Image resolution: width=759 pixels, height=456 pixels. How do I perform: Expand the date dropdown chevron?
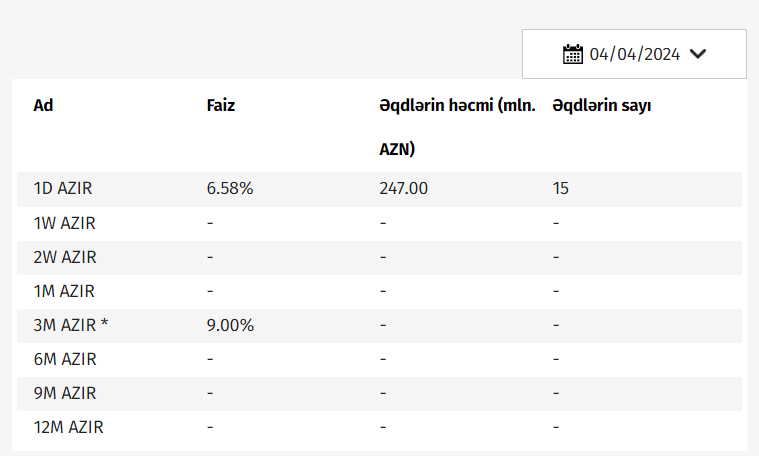[x=698, y=54]
